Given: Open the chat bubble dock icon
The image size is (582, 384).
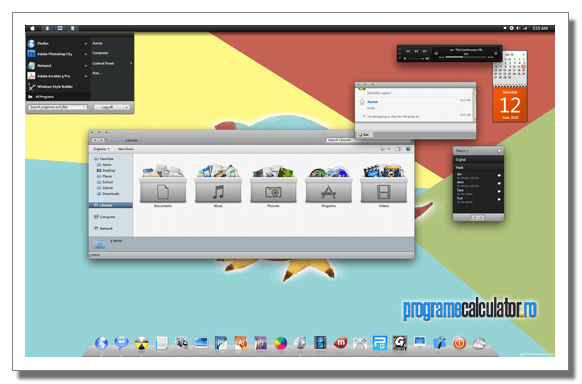Looking at the screenshot, I should 121,343.
